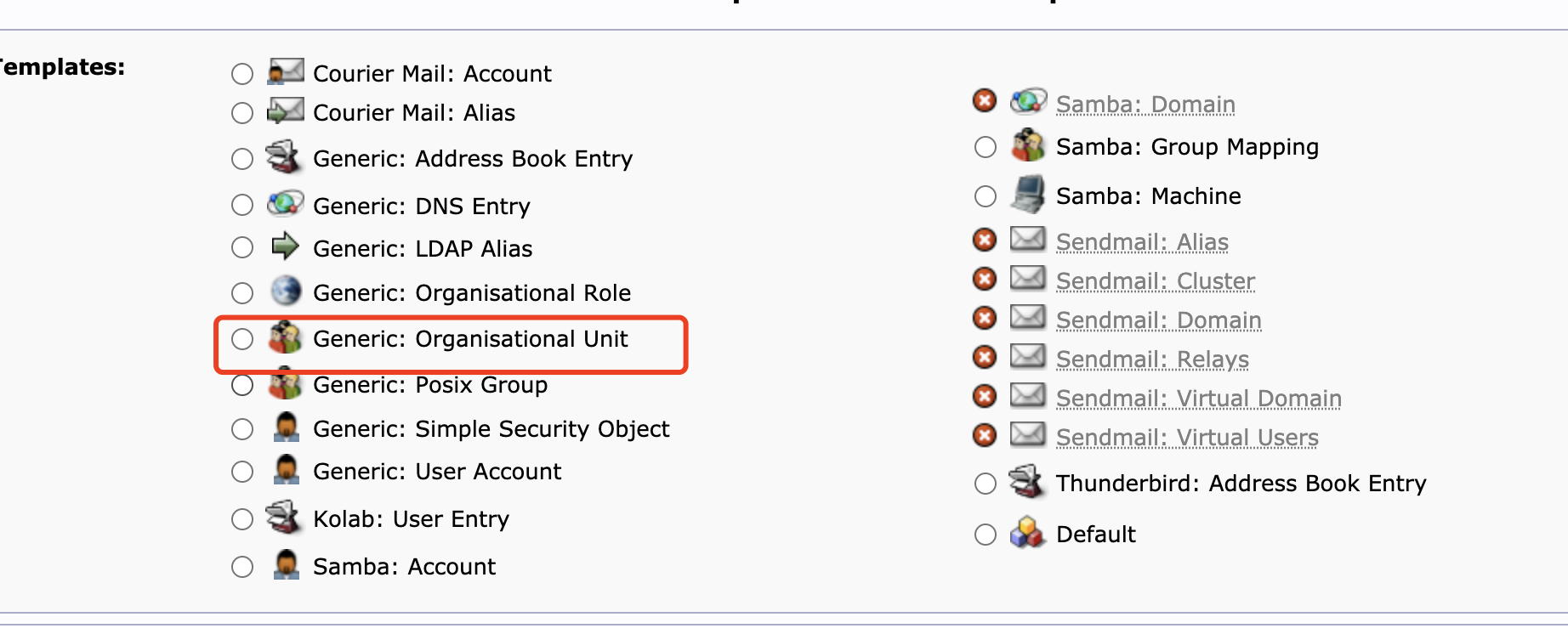Click the Samba: Machine label text
The width and height of the screenshot is (1568, 634).
pos(1148,196)
